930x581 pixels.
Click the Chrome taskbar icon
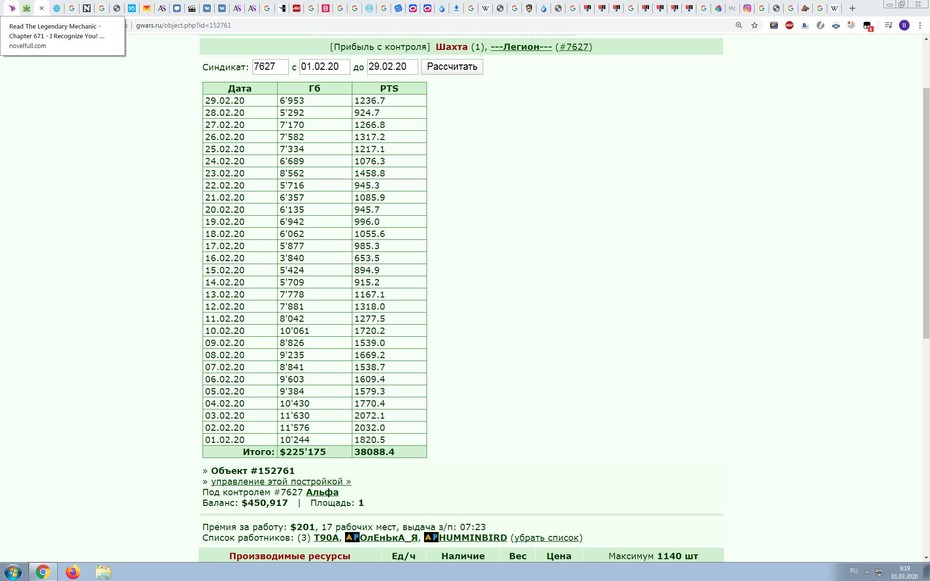pos(43,572)
